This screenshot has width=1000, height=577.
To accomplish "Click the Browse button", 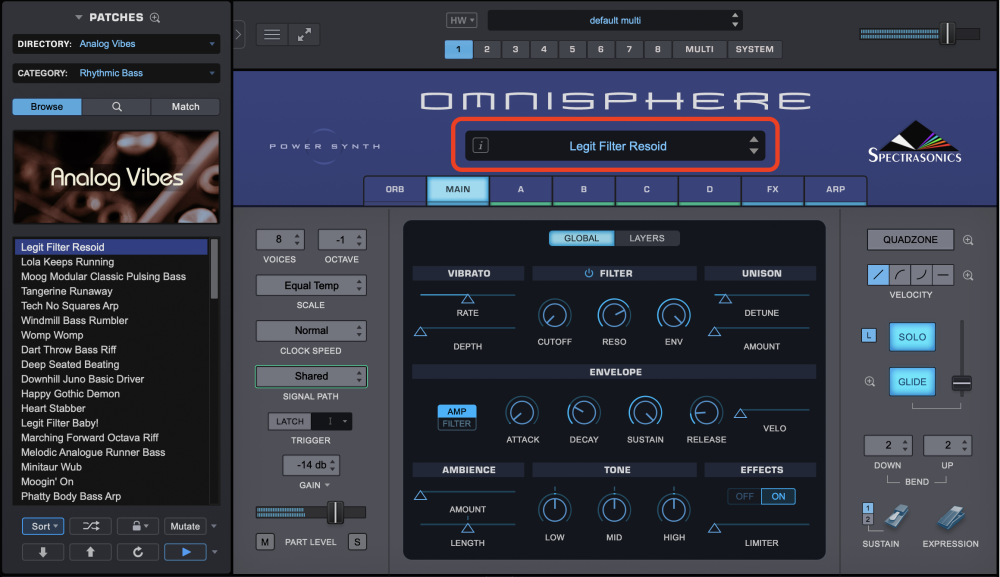I will pos(47,106).
